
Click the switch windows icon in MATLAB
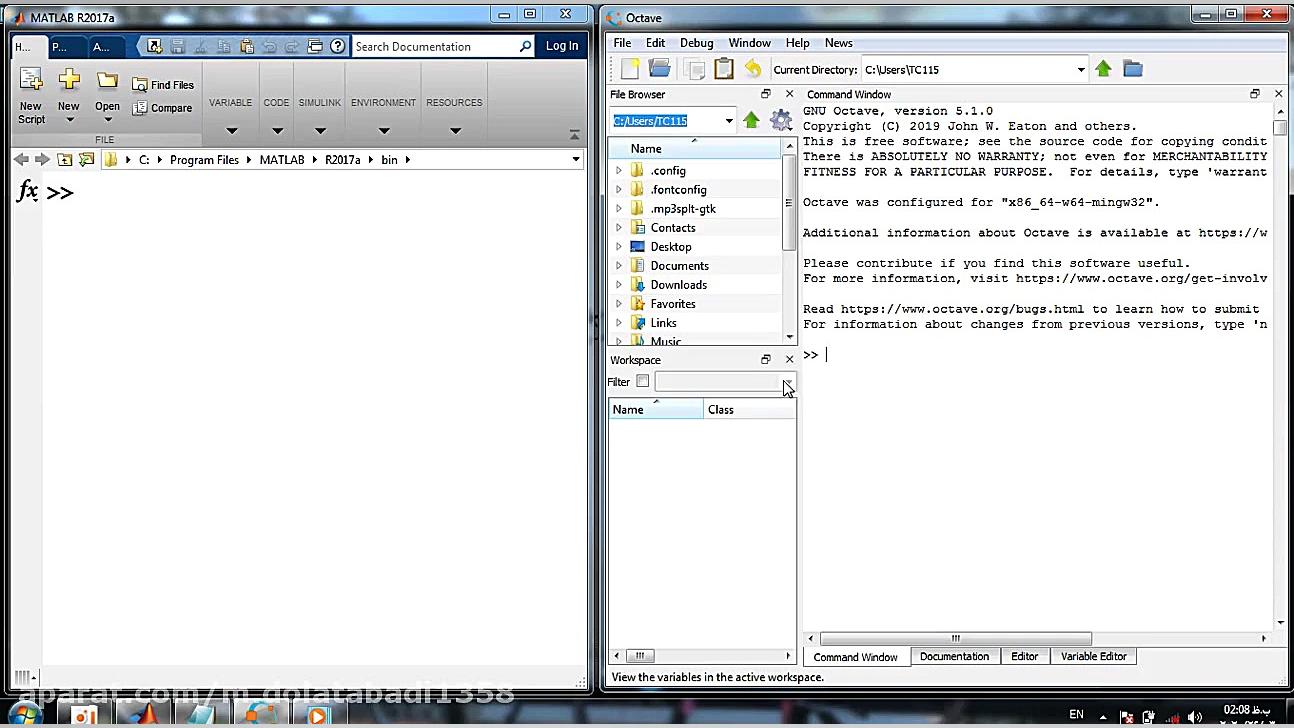315,46
